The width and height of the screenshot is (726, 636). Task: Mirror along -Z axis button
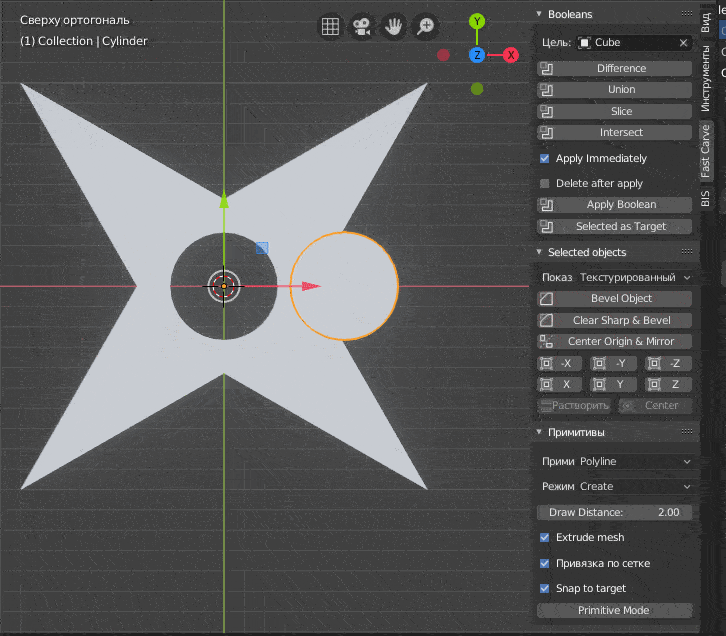pyautogui.click(x=669, y=363)
